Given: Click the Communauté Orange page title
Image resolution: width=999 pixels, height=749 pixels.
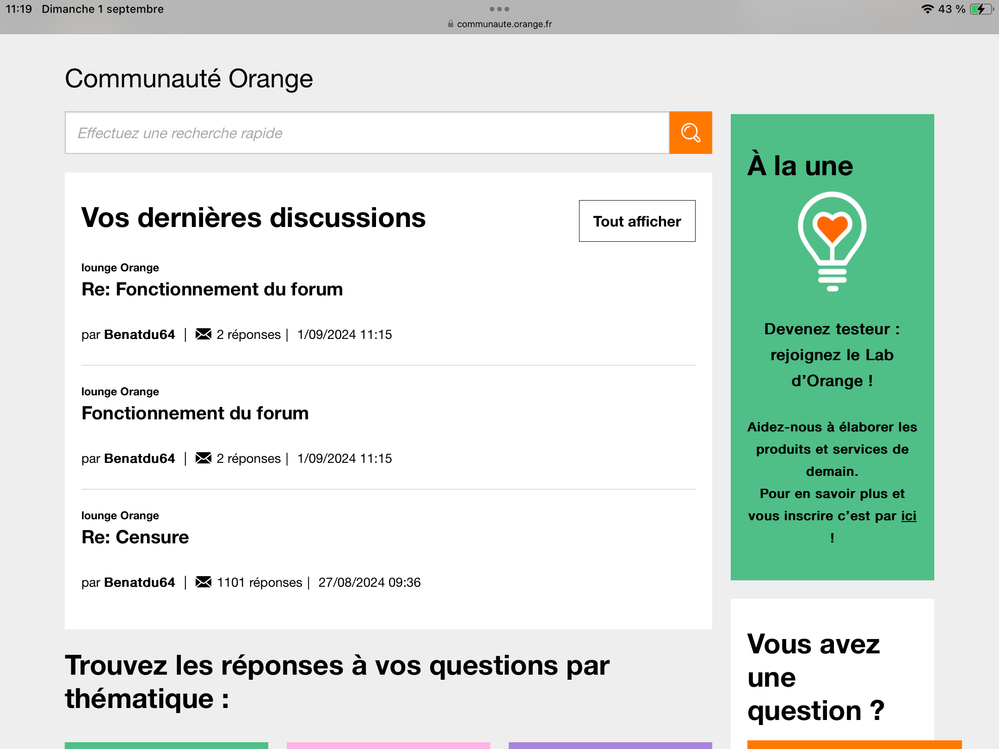Looking at the screenshot, I should 189,78.
